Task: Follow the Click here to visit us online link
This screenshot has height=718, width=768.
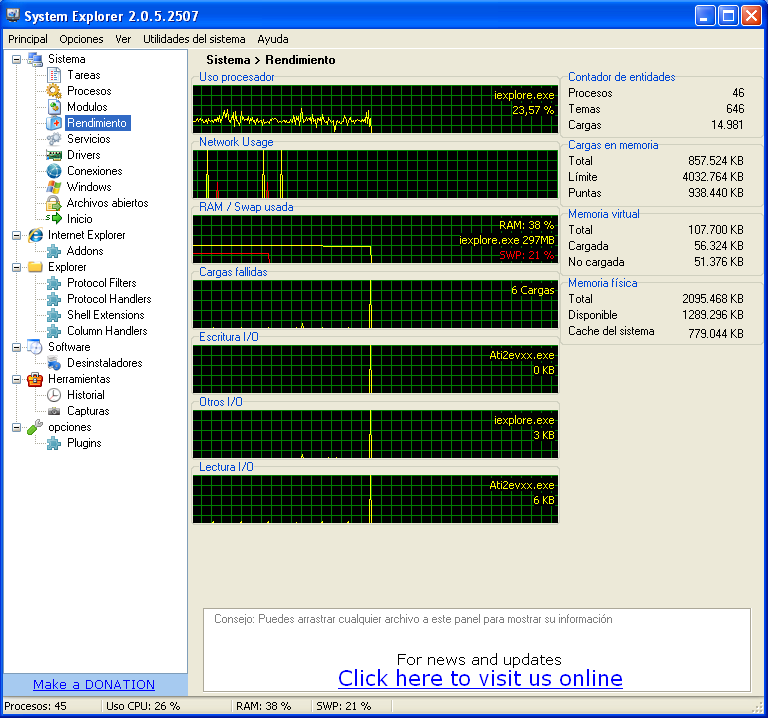Action: pos(480,678)
